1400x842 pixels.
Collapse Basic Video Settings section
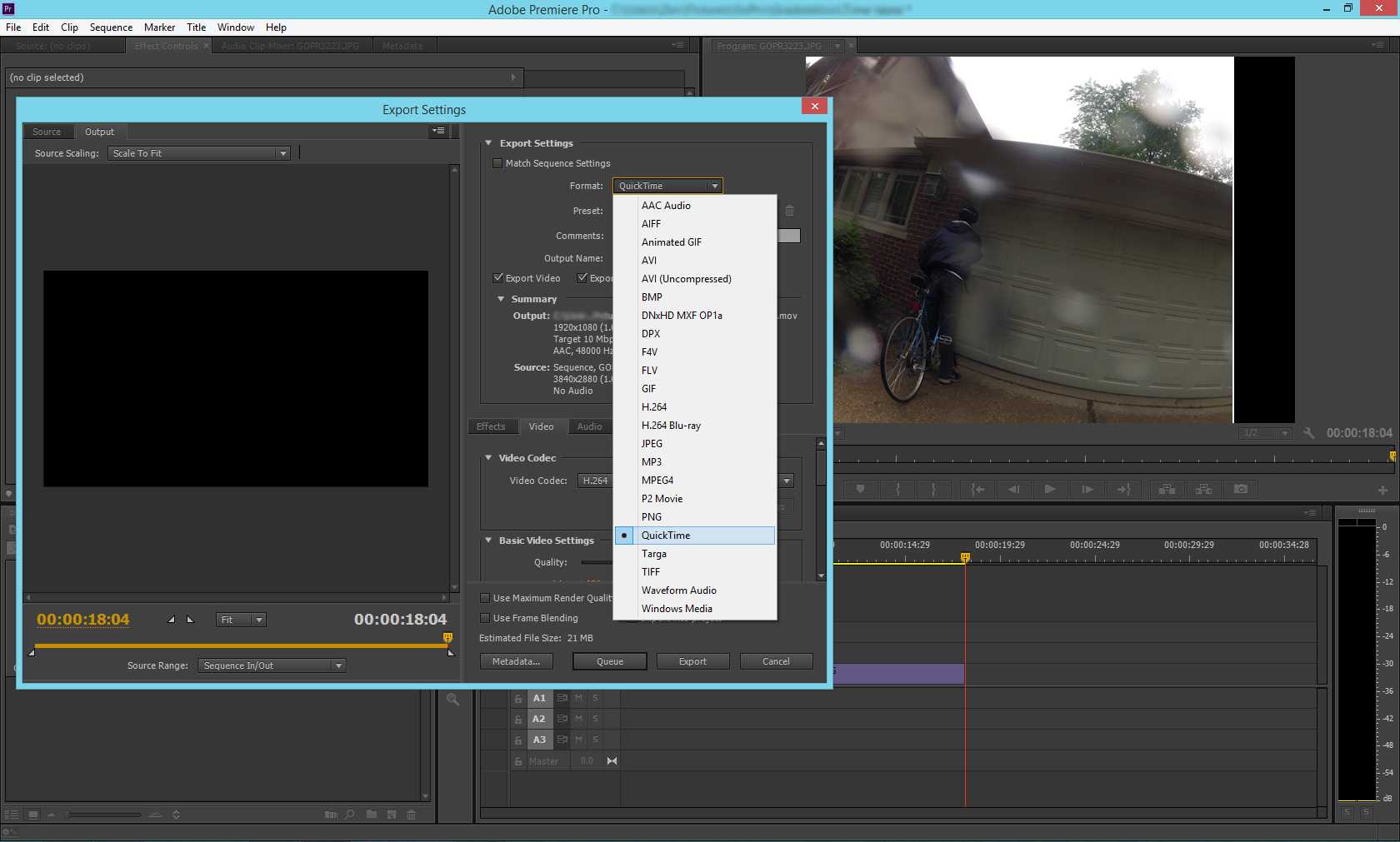pos(488,541)
